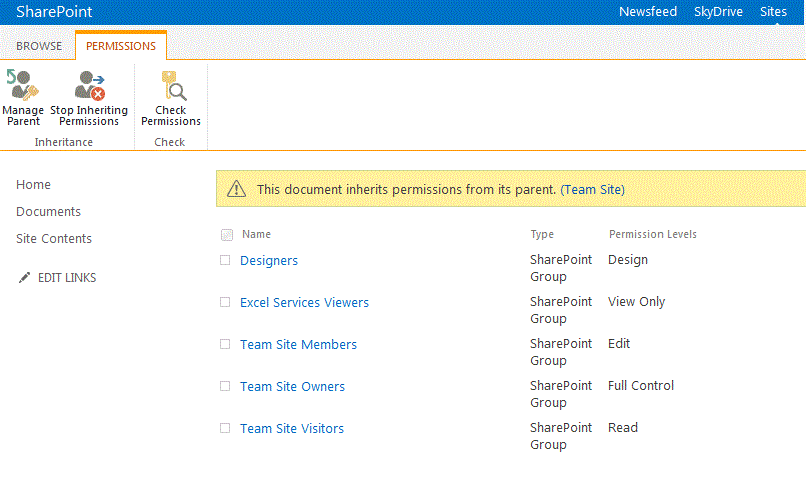
Task: Go to Home in the left navigation
Action: (33, 185)
